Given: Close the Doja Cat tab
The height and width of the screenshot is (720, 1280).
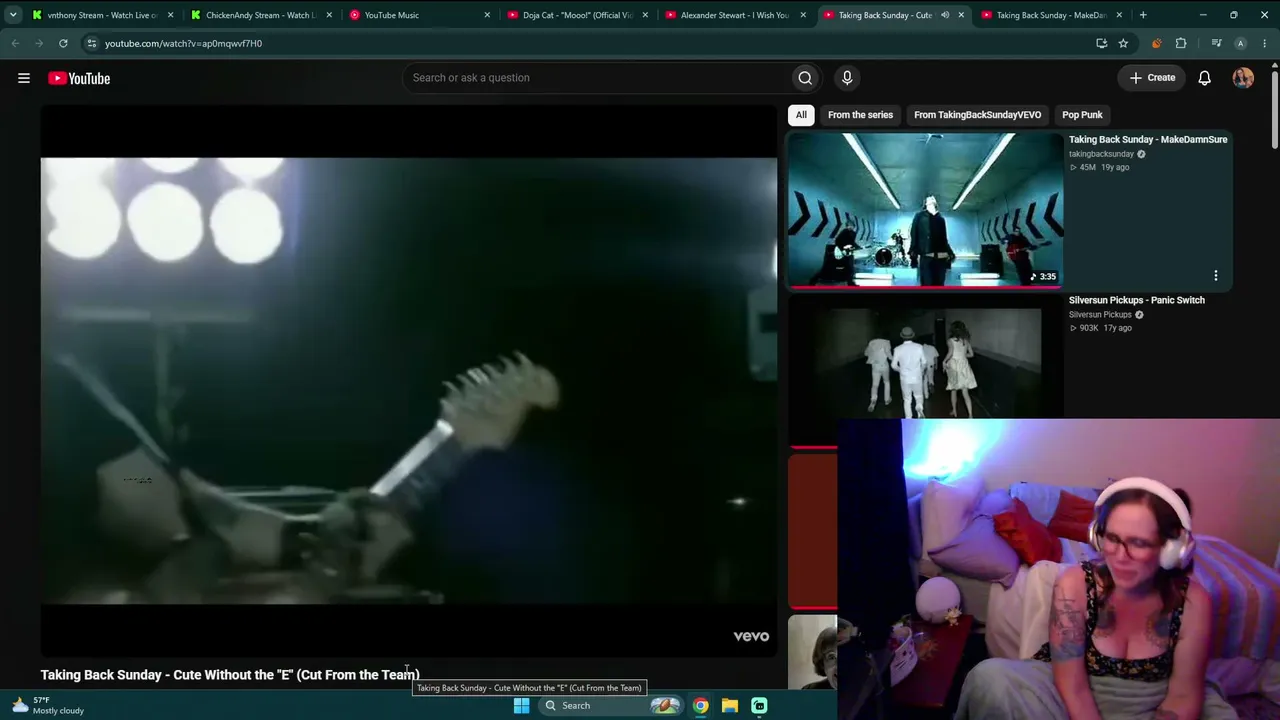Looking at the screenshot, I should point(645,15).
